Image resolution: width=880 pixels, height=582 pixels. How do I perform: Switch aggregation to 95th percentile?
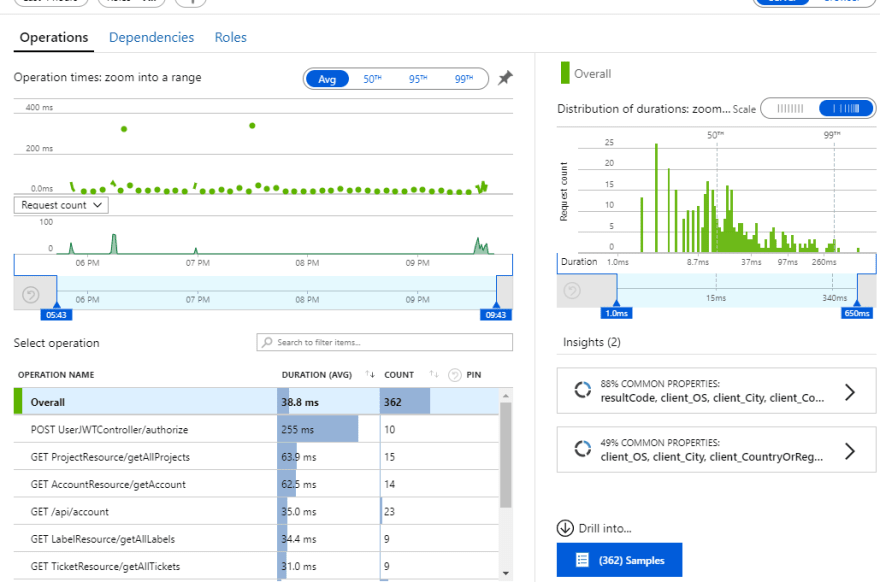click(x=418, y=79)
